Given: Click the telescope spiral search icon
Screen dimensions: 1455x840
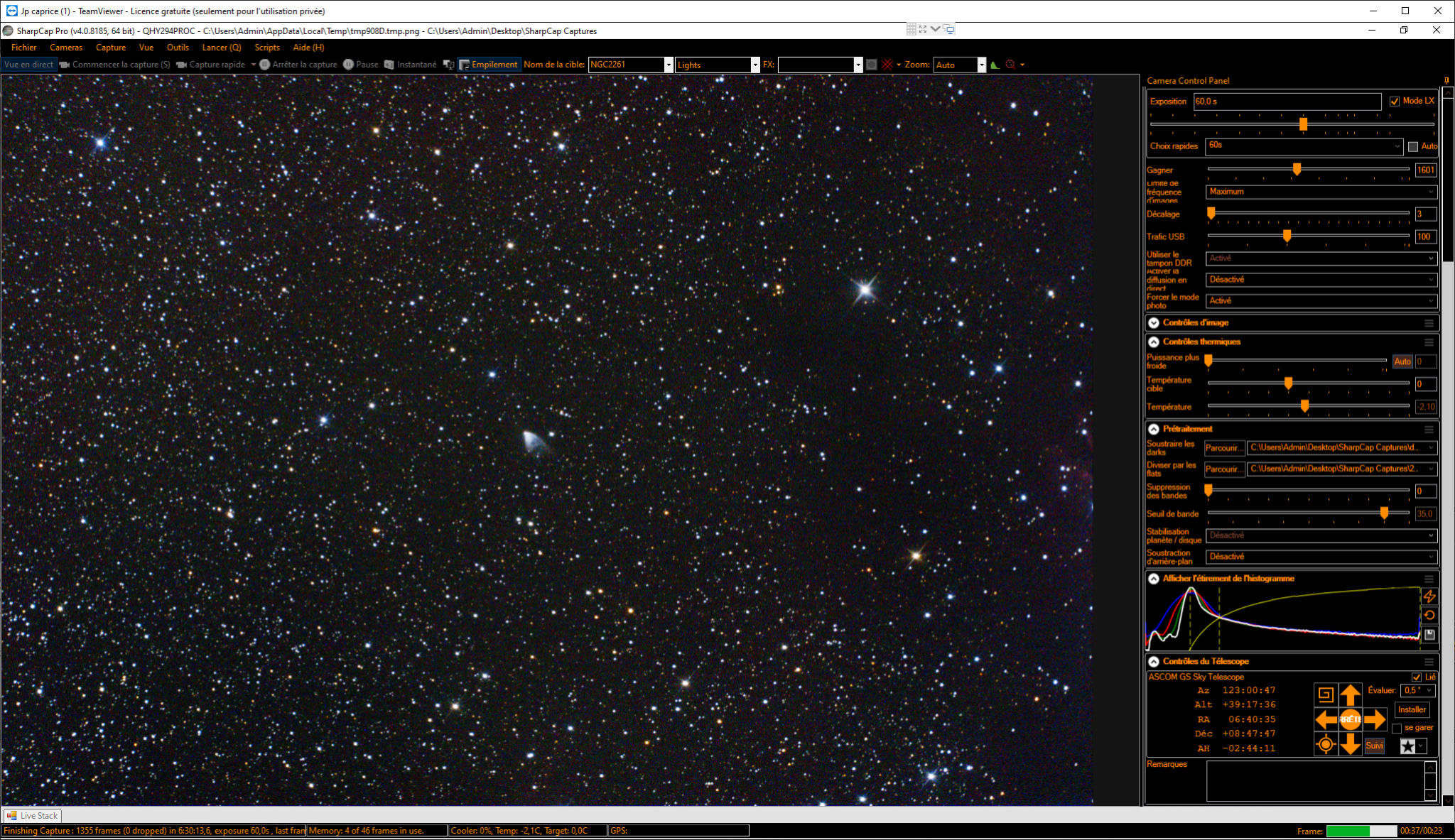Looking at the screenshot, I should 1326,694.
